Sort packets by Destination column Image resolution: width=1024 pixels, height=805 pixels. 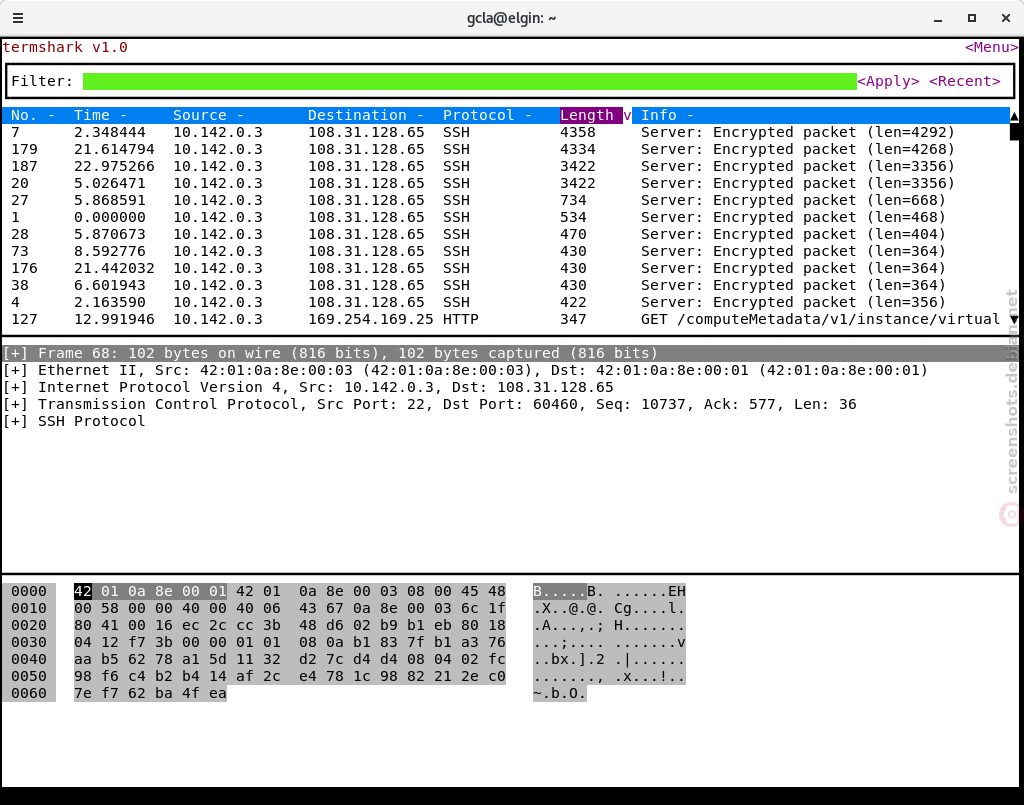point(366,116)
